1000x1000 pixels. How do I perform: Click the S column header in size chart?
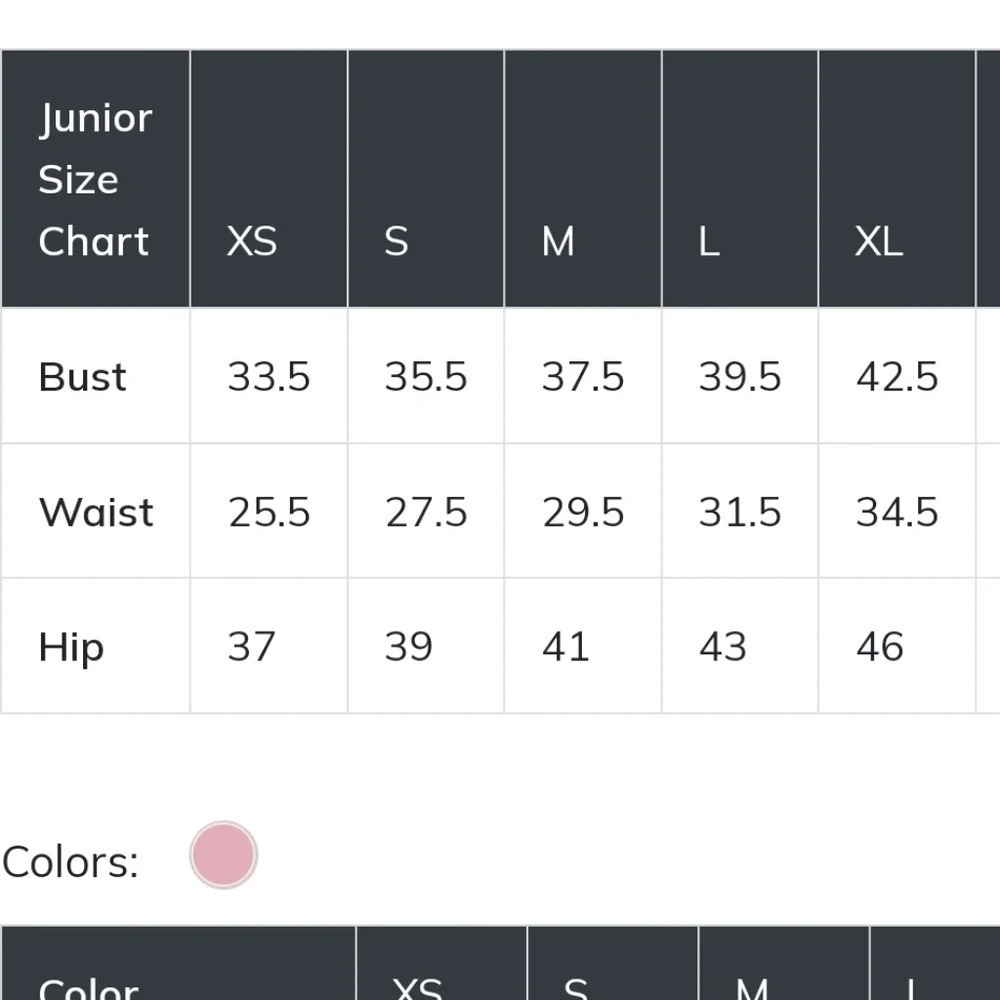[426, 179]
